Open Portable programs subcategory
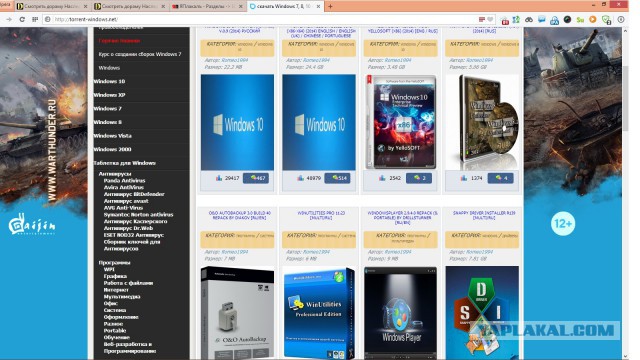Image resolution: width=640 pixels, height=360 pixels. pyautogui.click(x=115, y=331)
